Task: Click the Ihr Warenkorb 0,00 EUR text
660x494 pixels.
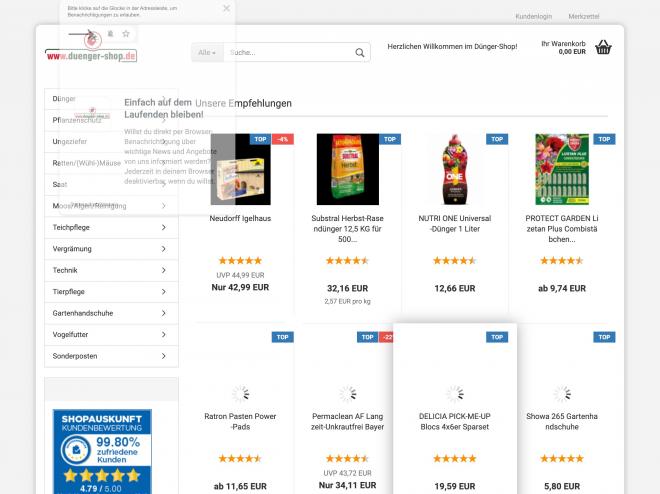Action: point(564,48)
